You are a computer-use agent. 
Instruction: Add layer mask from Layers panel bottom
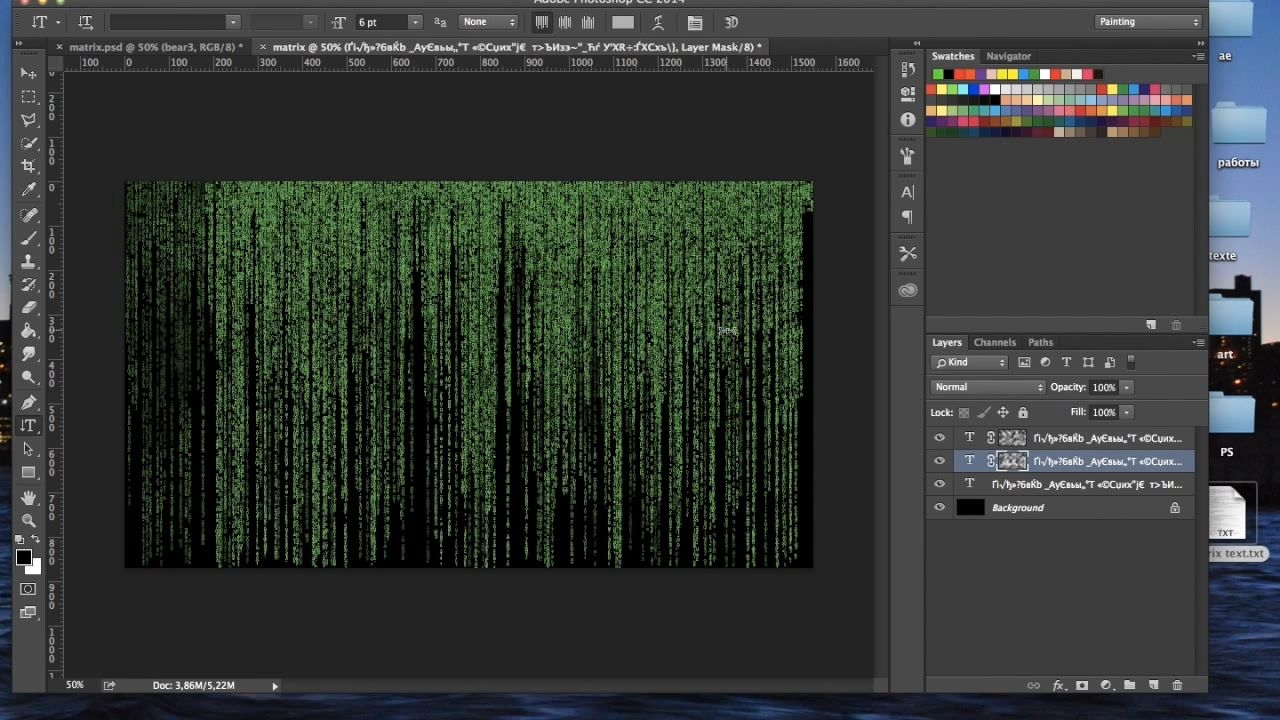click(x=1082, y=686)
